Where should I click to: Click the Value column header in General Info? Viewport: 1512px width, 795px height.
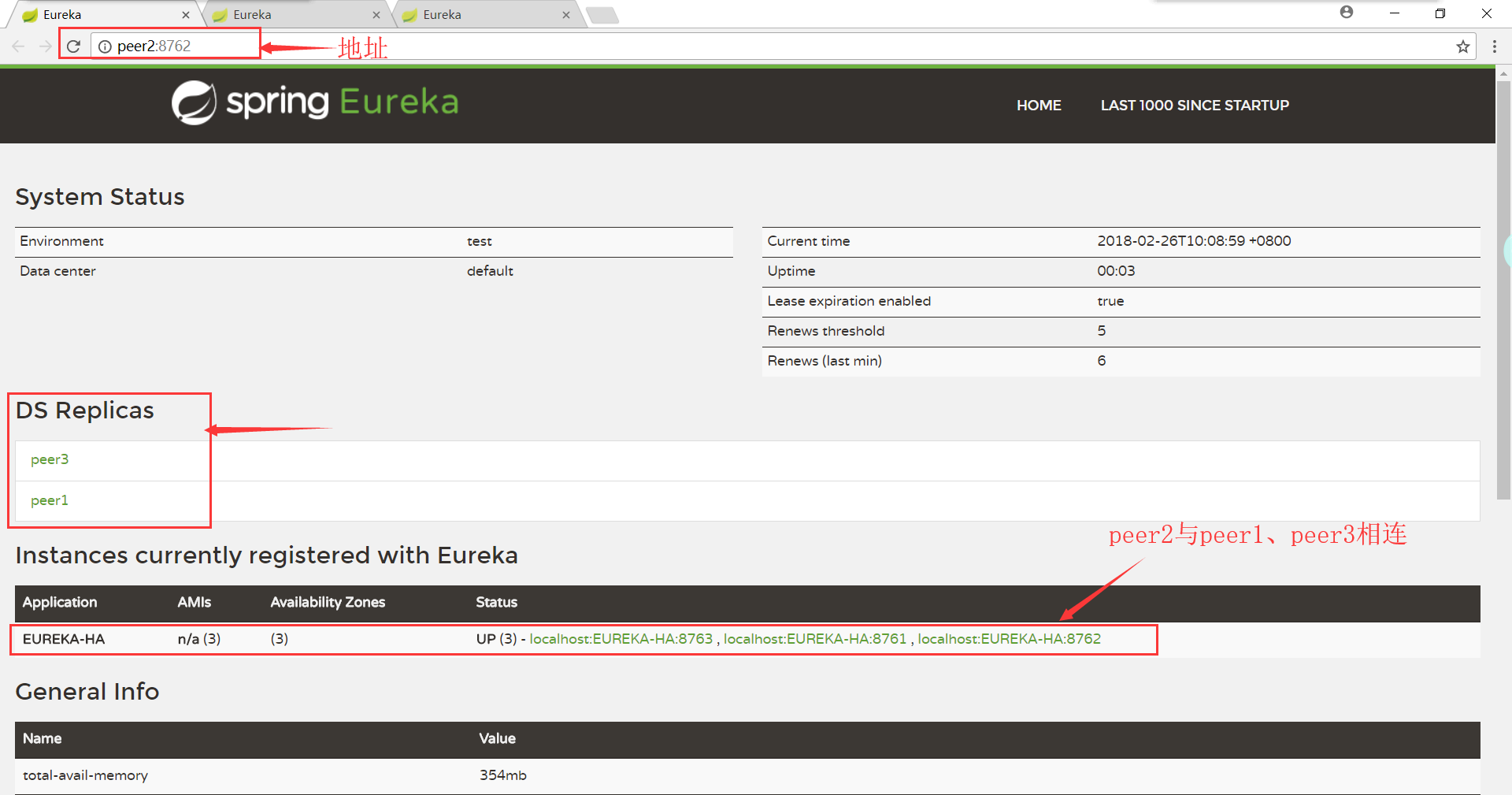[x=497, y=738]
